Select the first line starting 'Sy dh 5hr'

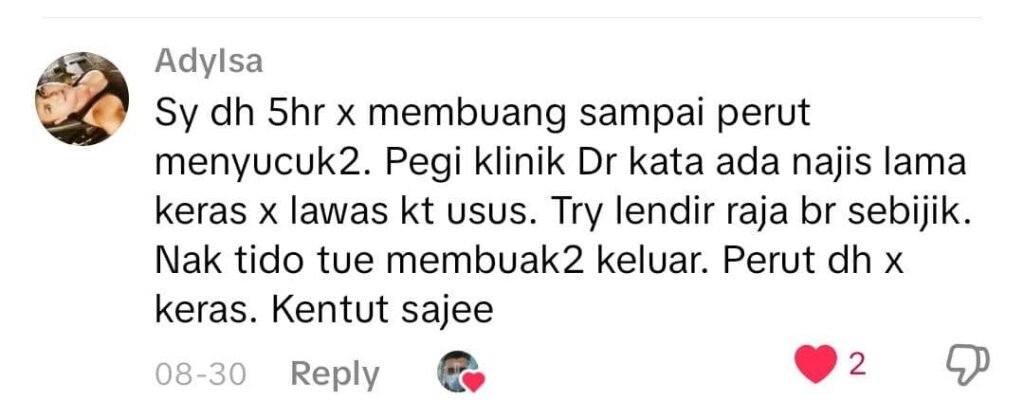pos(483,116)
